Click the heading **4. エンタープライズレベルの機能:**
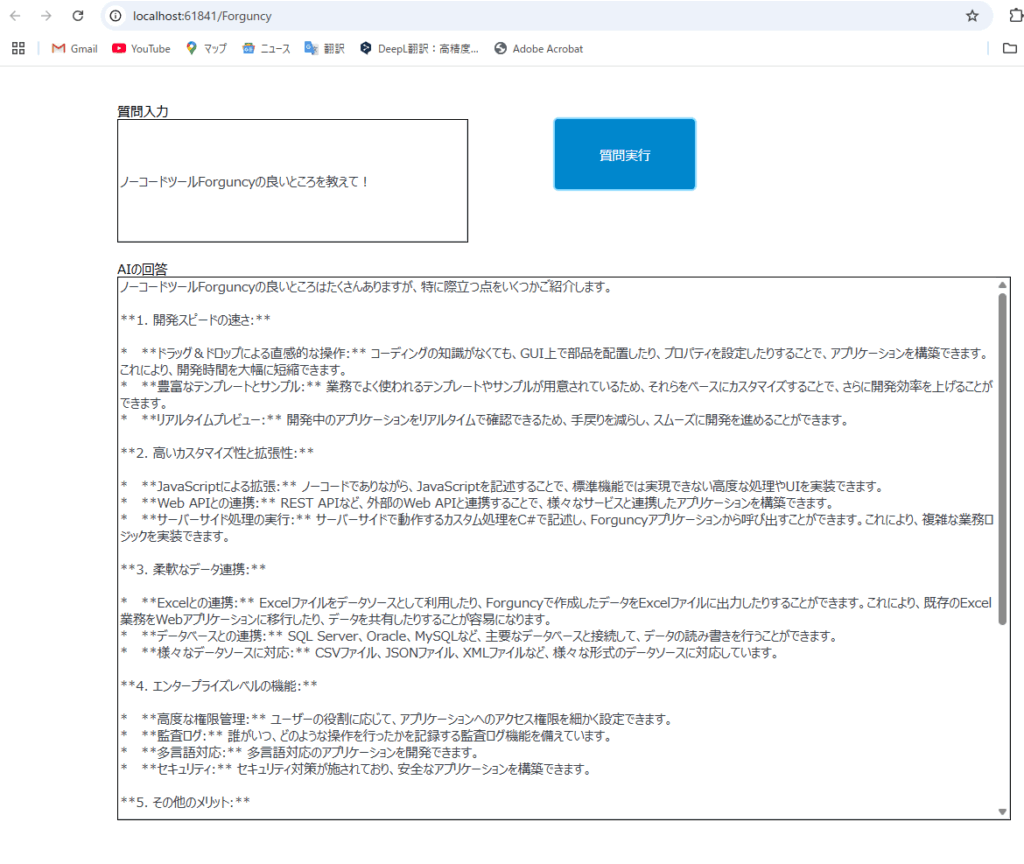Image resolution: width=1024 pixels, height=864 pixels. pyautogui.click(x=219, y=686)
